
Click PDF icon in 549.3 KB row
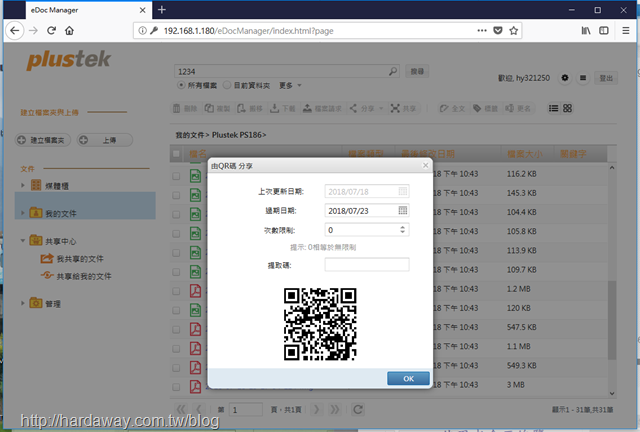click(x=196, y=367)
